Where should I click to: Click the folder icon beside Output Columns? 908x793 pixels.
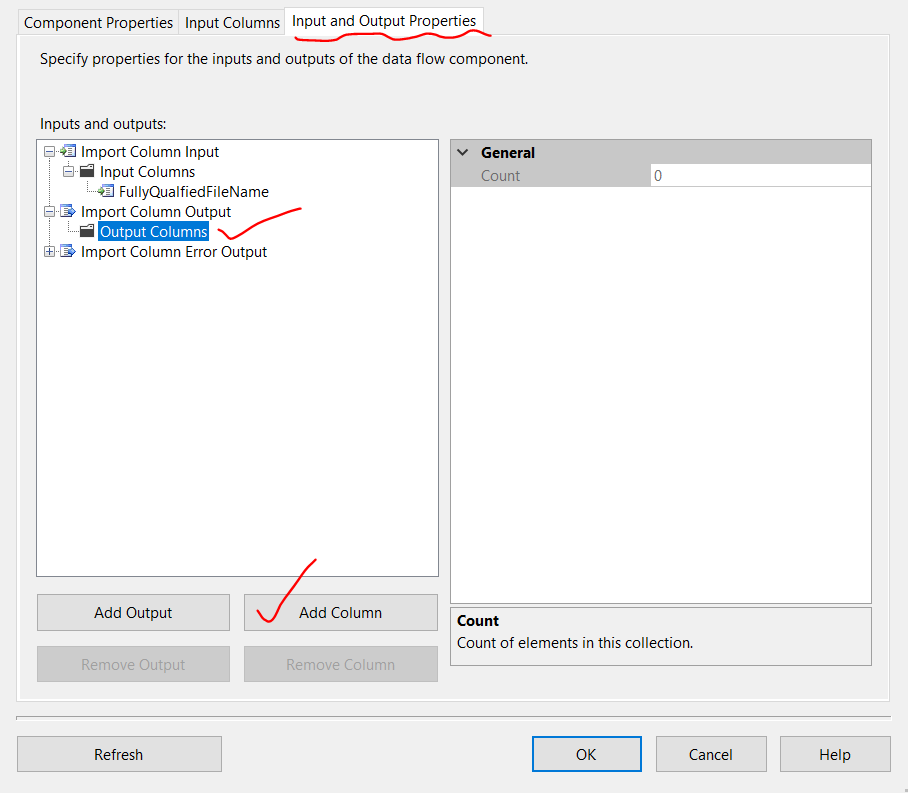[x=86, y=231]
